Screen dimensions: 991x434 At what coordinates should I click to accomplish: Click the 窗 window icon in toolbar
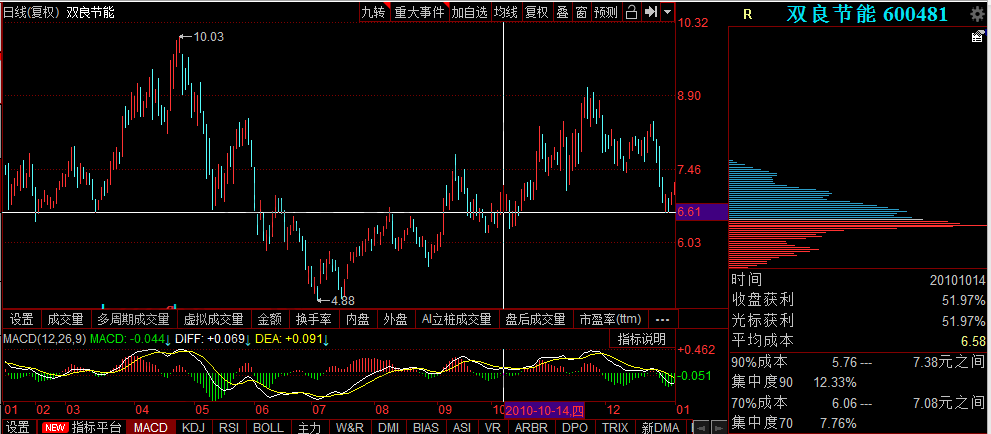coord(580,12)
